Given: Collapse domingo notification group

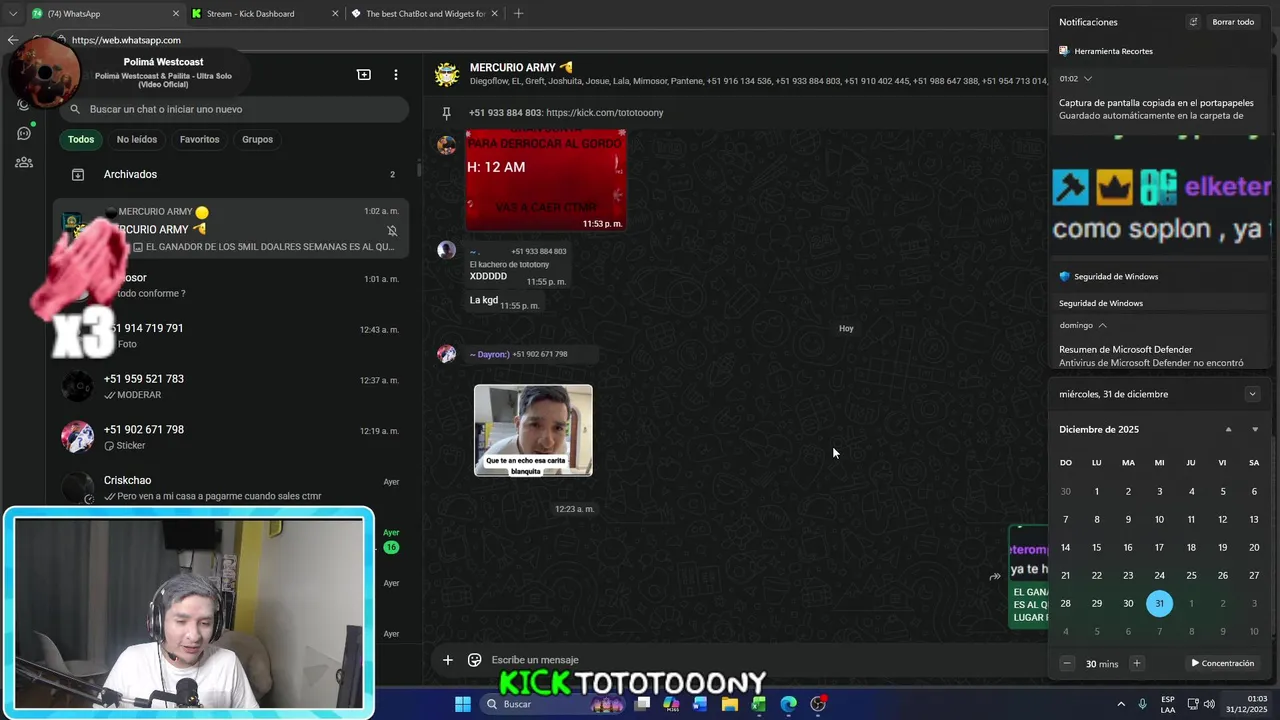Looking at the screenshot, I should [1103, 325].
